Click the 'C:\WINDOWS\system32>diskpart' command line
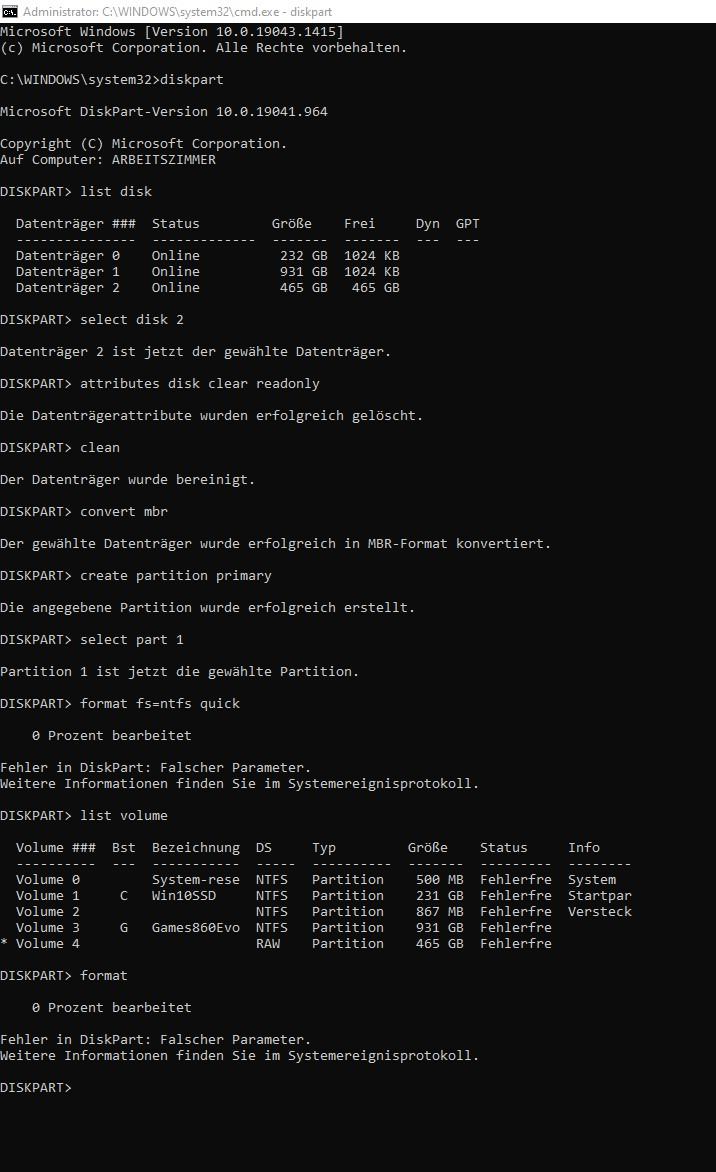Screen dimensions: 716x1172 [111, 79]
